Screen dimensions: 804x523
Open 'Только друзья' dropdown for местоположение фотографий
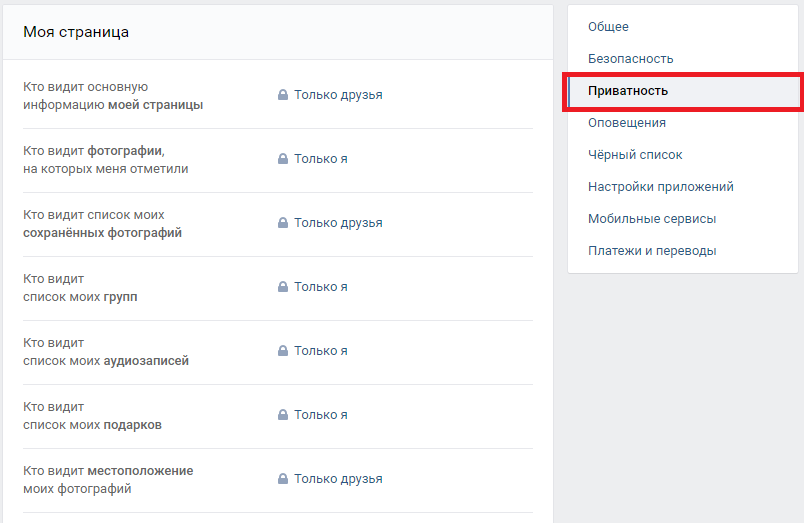[338, 479]
